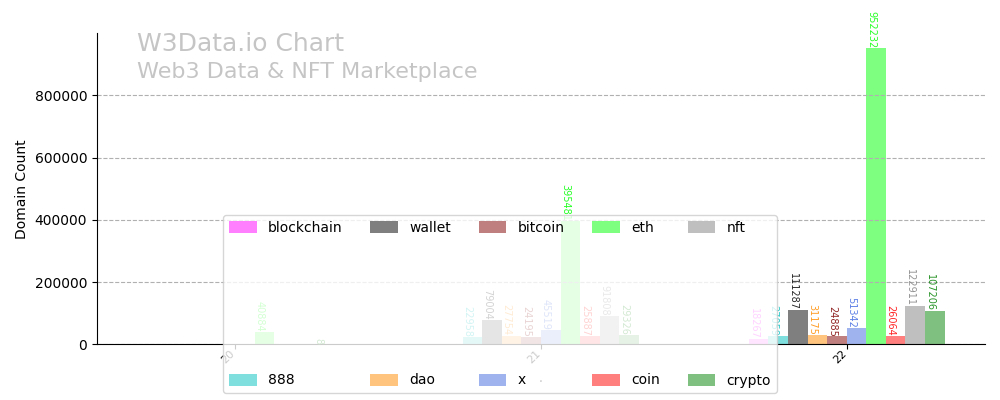This screenshot has width=1000, height=400.
Task: Click the green crypto legend swatch
Action: coord(702,380)
